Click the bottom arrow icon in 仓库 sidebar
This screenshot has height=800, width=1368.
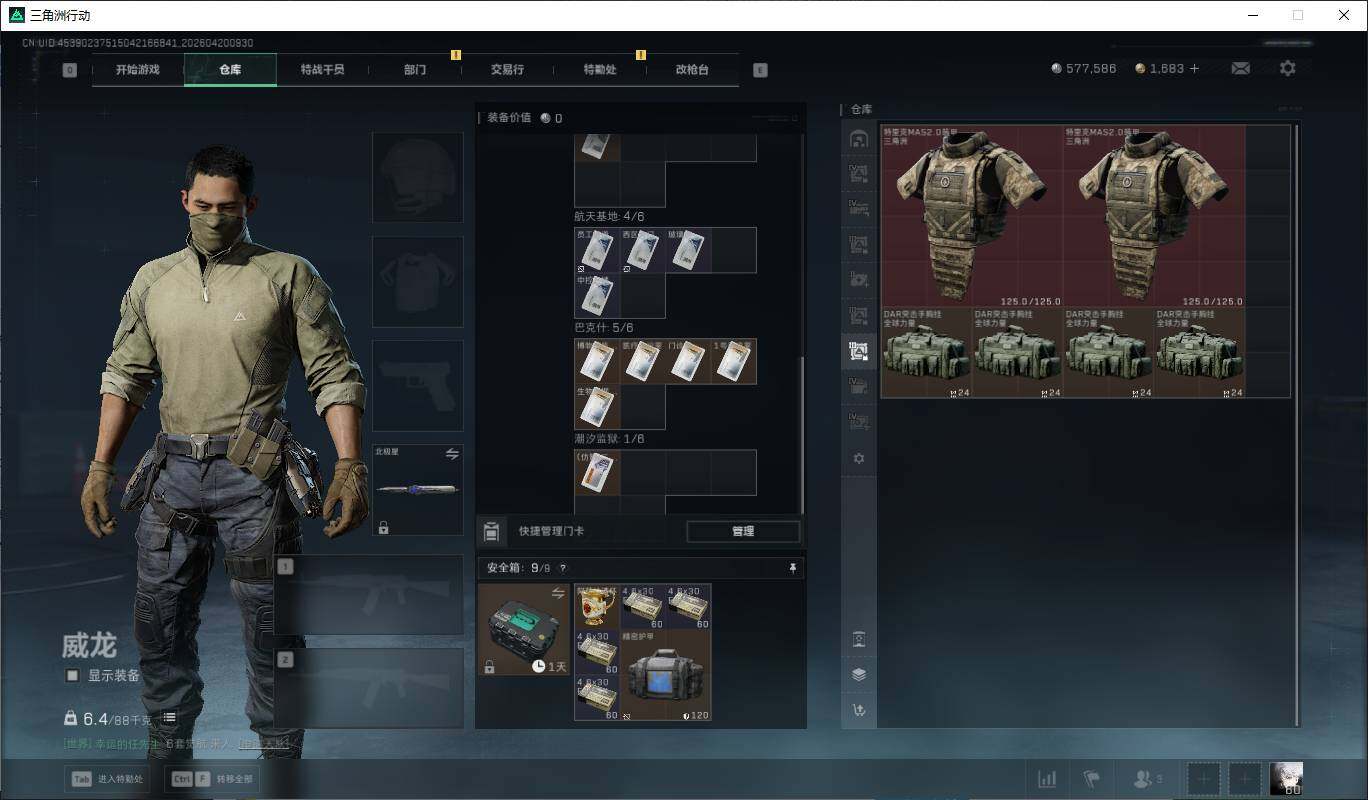click(x=858, y=710)
